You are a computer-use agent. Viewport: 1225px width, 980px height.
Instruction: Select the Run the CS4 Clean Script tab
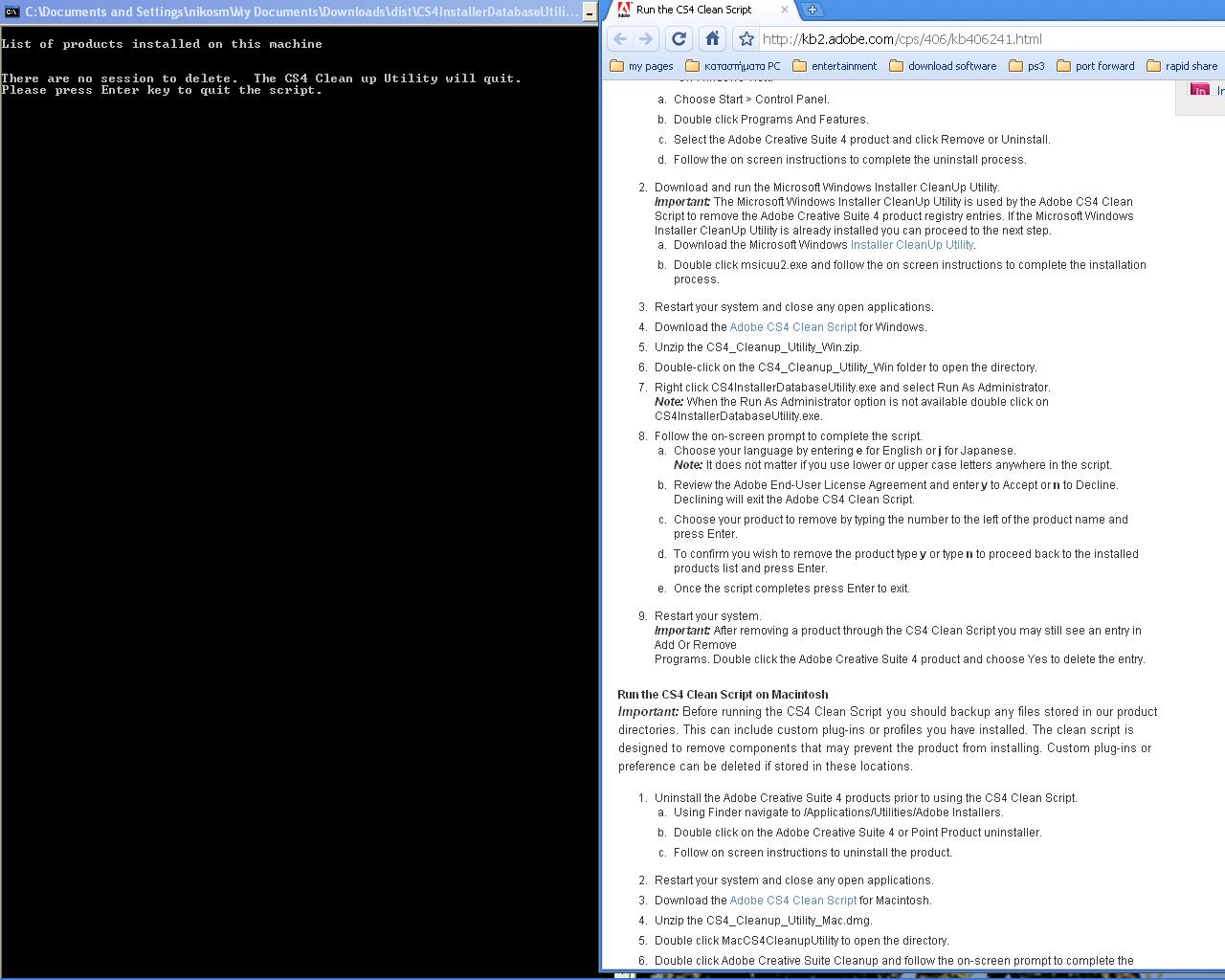(703, 10)
